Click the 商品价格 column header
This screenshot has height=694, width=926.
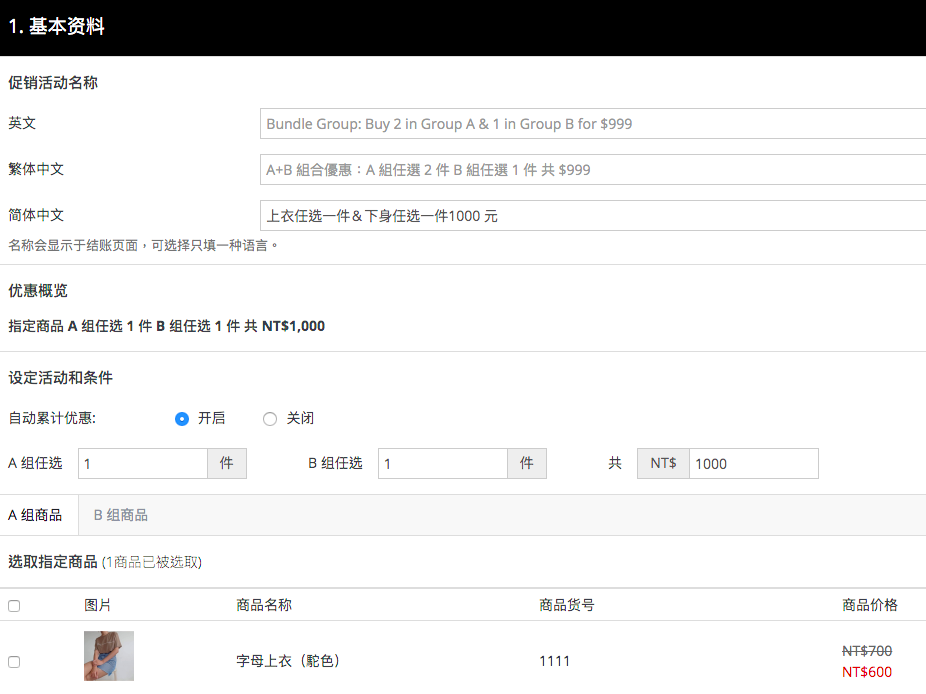870,605
